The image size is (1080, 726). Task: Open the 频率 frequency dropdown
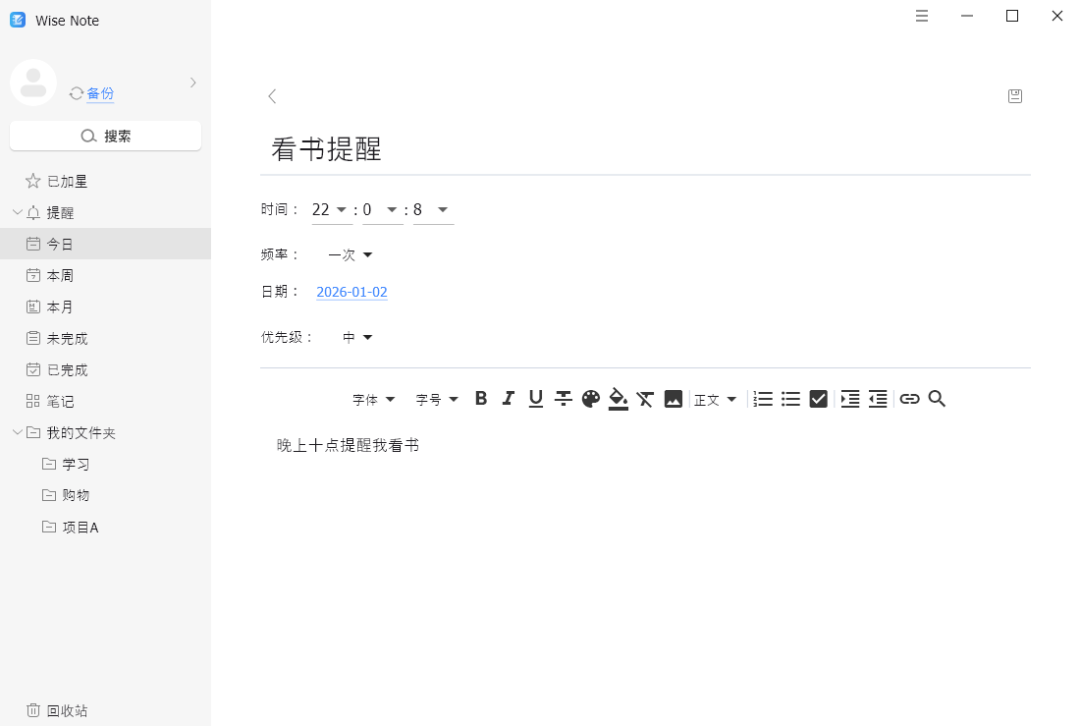click(x=350, y=254)
